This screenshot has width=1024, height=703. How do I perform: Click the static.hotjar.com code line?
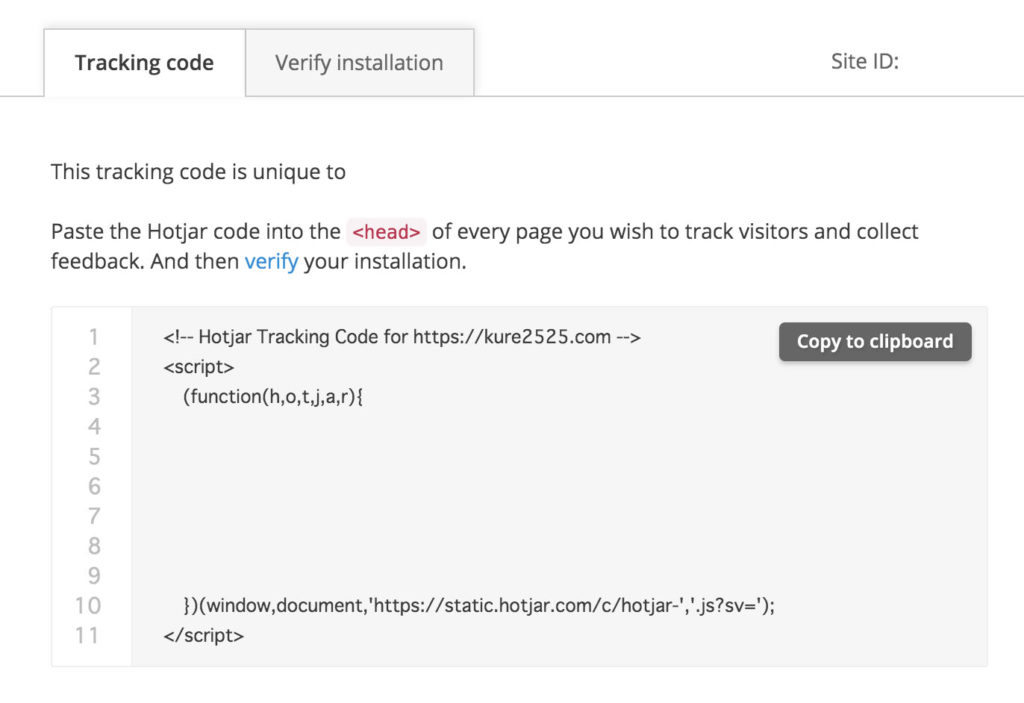click(x=479, y=606)
